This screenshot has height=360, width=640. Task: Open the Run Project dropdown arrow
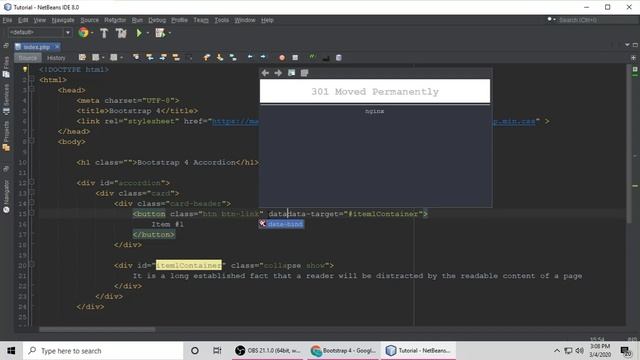point(148,33)
